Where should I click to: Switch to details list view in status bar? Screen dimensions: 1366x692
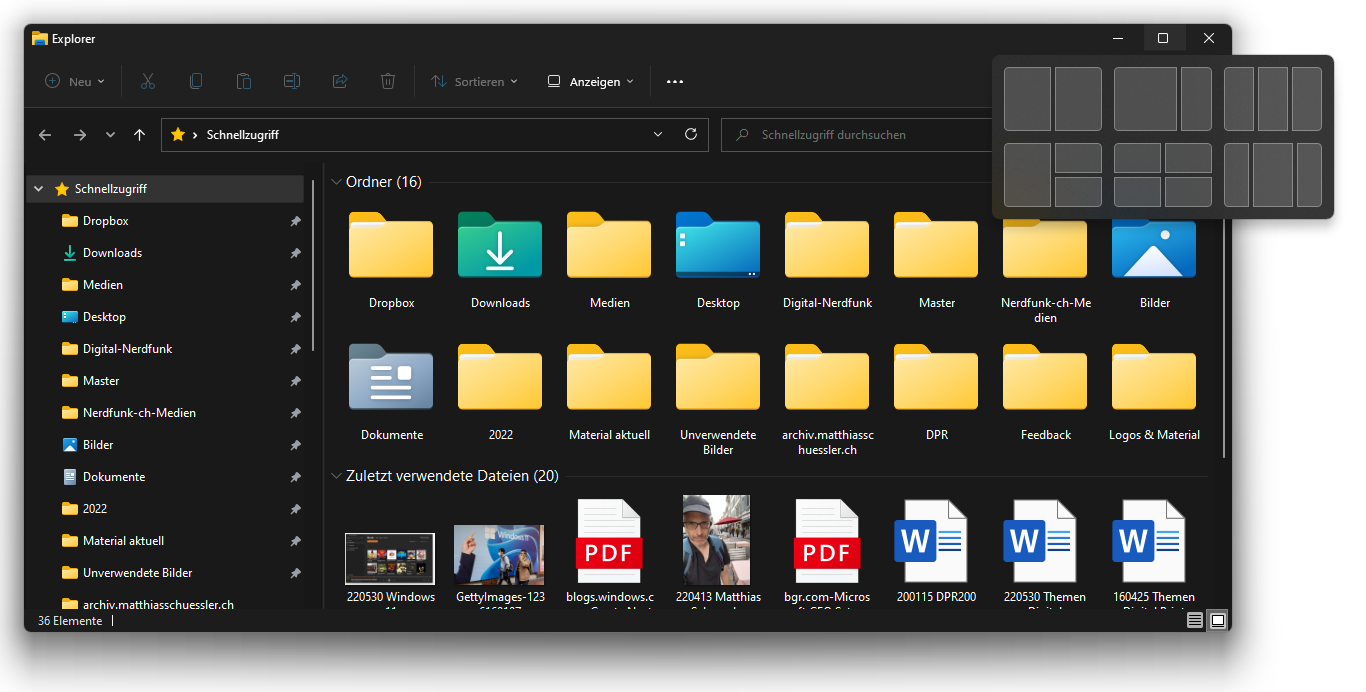click(1194, 621)
